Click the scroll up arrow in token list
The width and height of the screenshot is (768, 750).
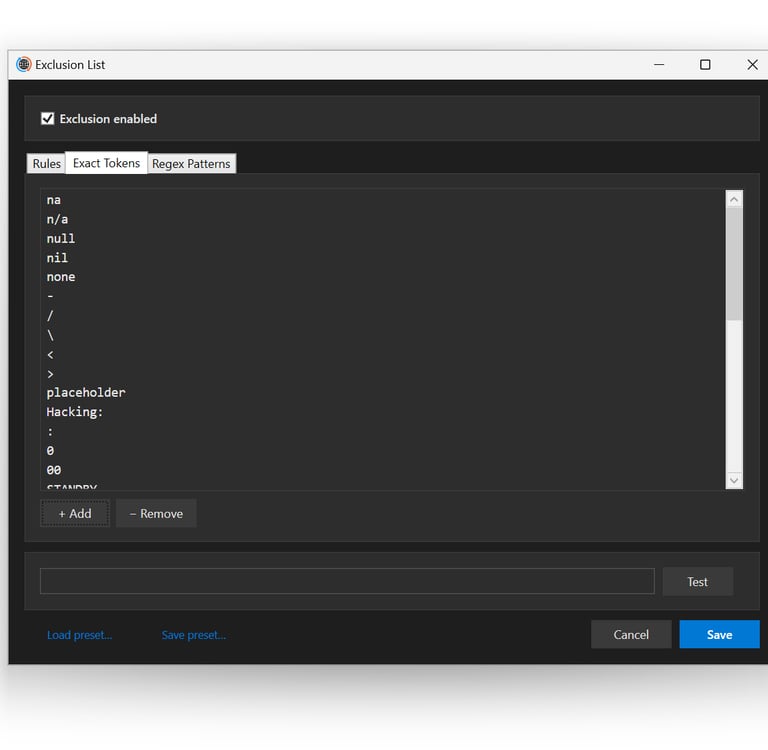click(734, 199)
